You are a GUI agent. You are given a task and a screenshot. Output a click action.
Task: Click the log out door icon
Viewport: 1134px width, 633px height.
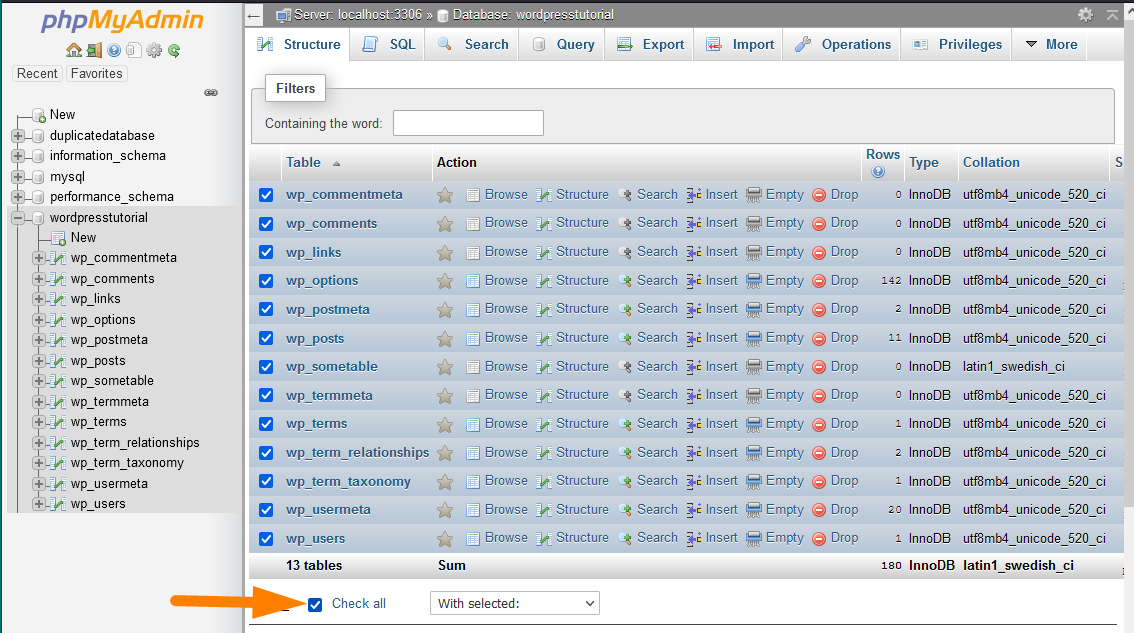94,50
